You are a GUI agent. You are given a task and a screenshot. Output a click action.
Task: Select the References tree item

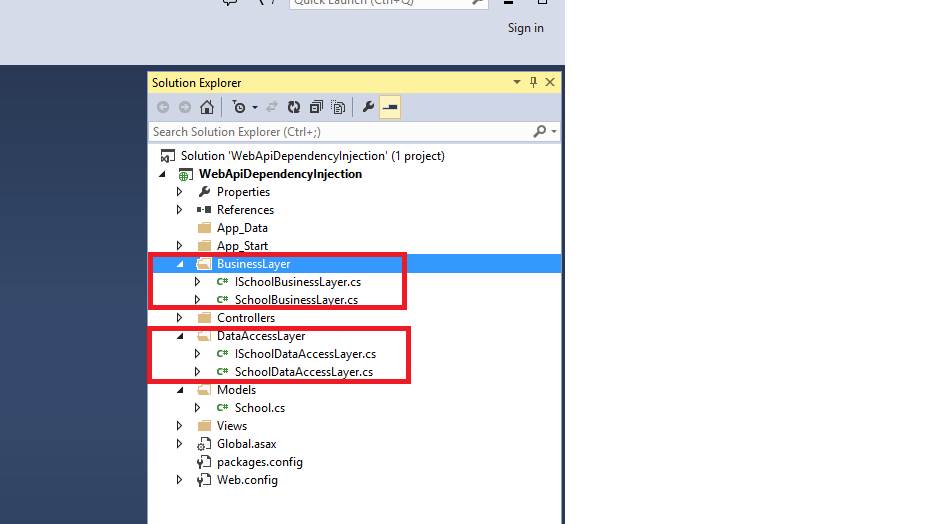coord(245,210)
